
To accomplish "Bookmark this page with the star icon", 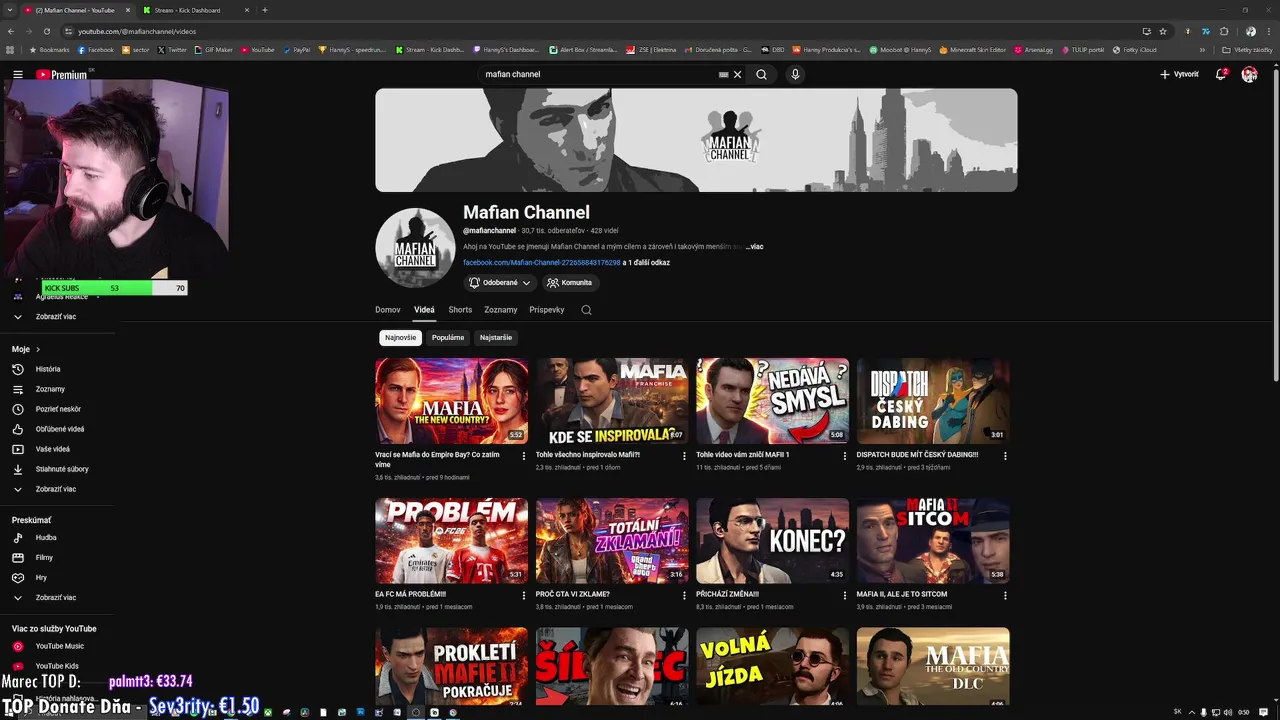I will (x=1163, y=31).
